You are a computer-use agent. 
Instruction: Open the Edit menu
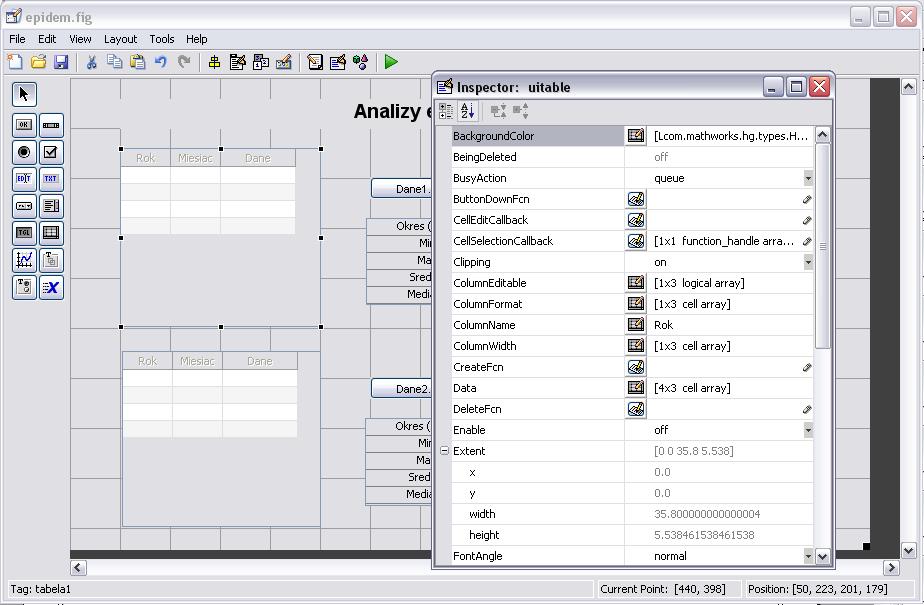click(47, 39)
